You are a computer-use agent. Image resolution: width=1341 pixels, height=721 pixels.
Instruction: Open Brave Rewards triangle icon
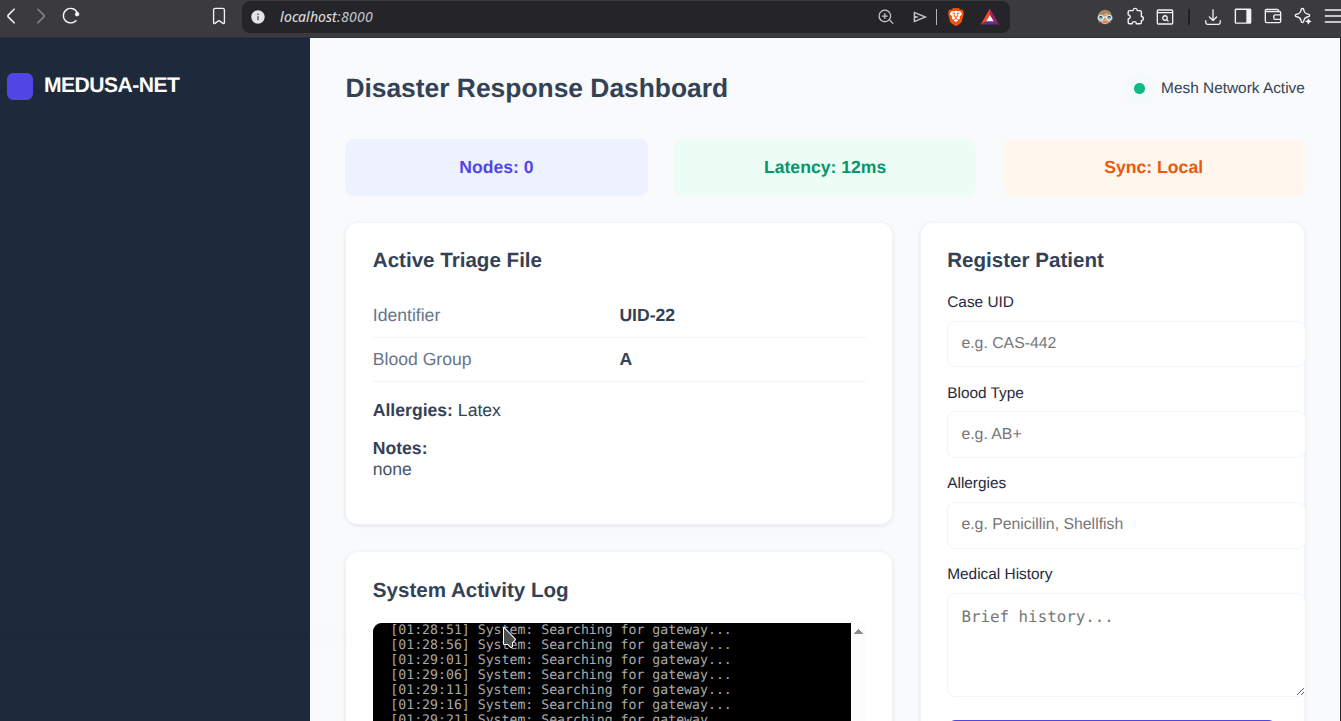(989, 16)
